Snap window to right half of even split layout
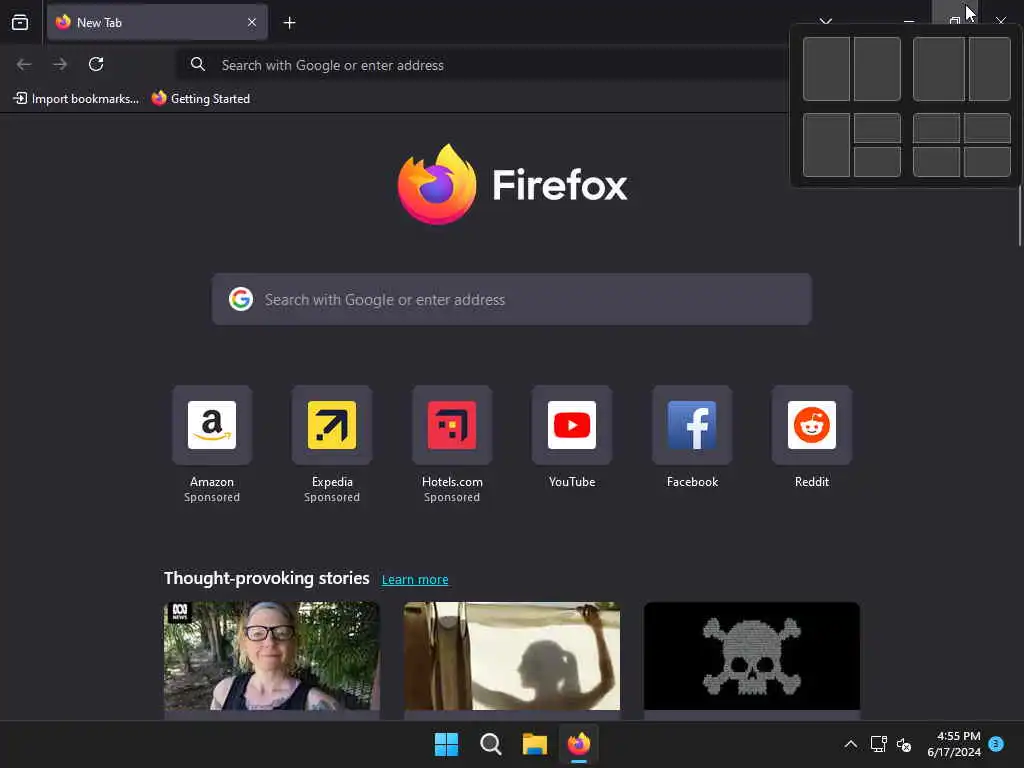This screenshot has height=768, width=1024. (x=877, y=69)
